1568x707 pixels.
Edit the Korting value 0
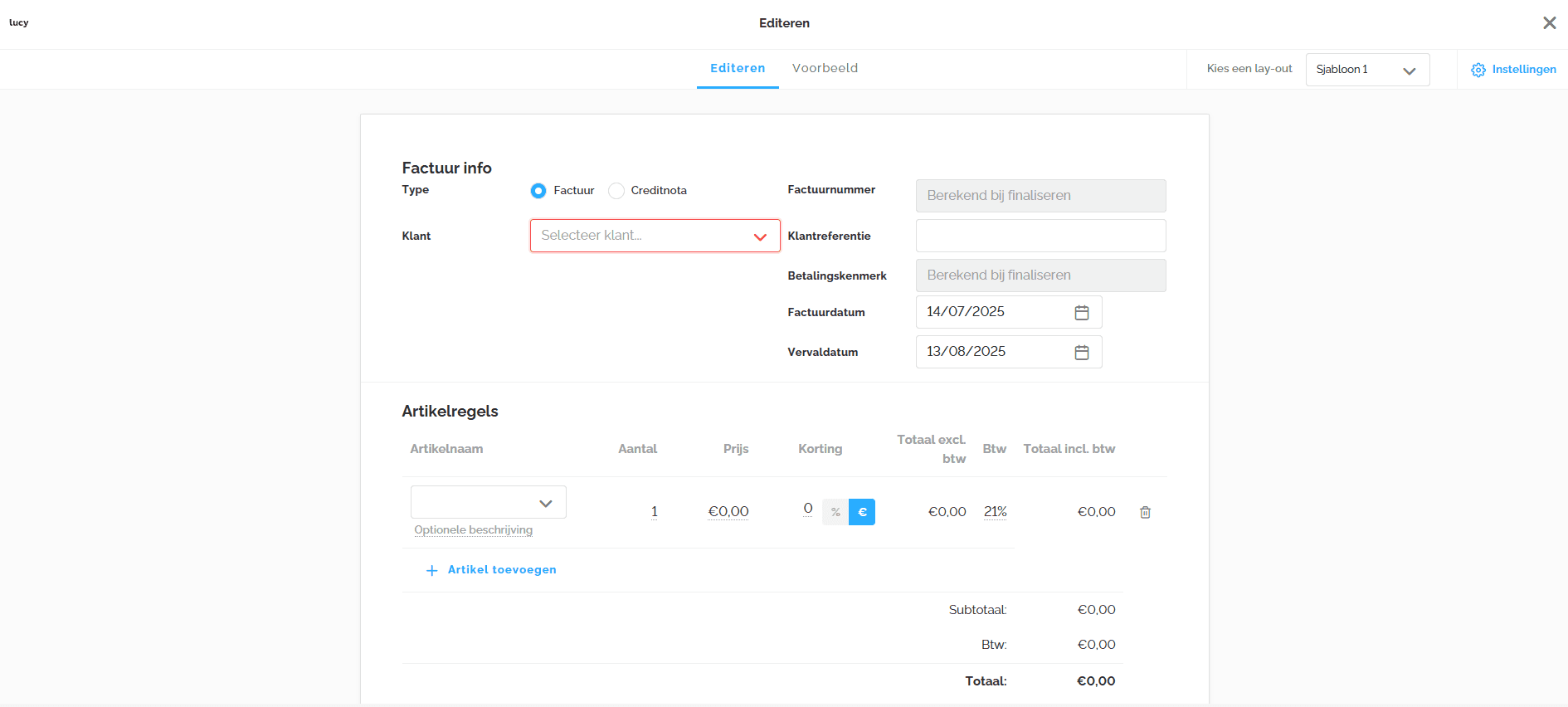click(808, 509)
